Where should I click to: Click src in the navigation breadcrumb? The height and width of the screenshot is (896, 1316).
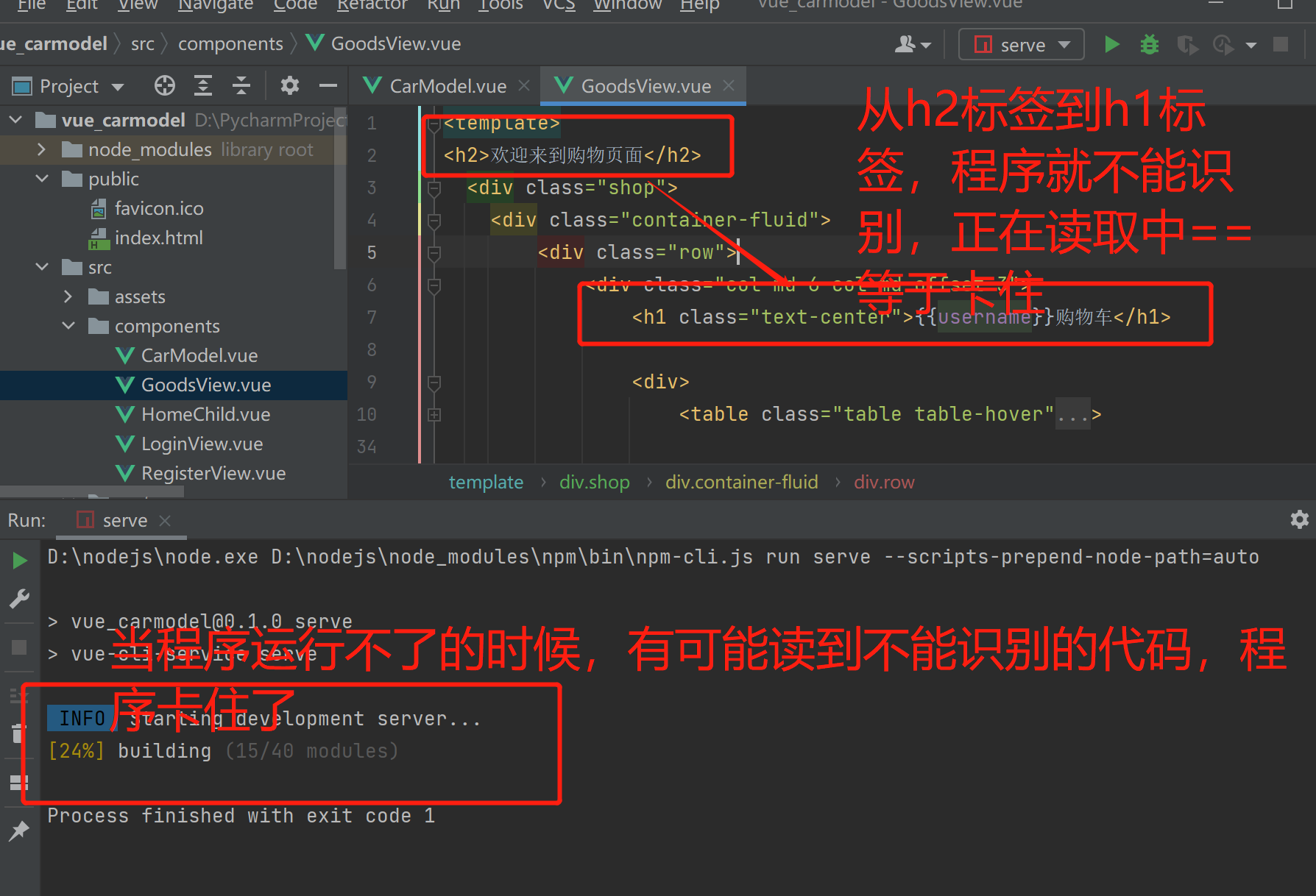[x=143, y=44]
